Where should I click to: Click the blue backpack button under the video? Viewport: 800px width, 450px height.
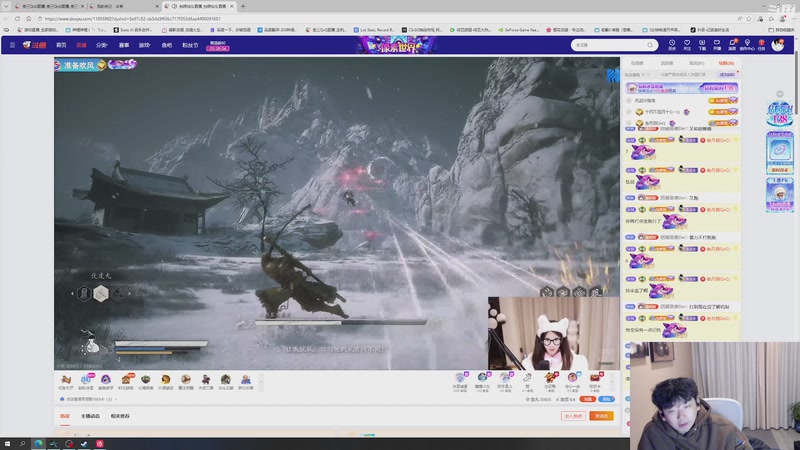click(x=606, y=399)
